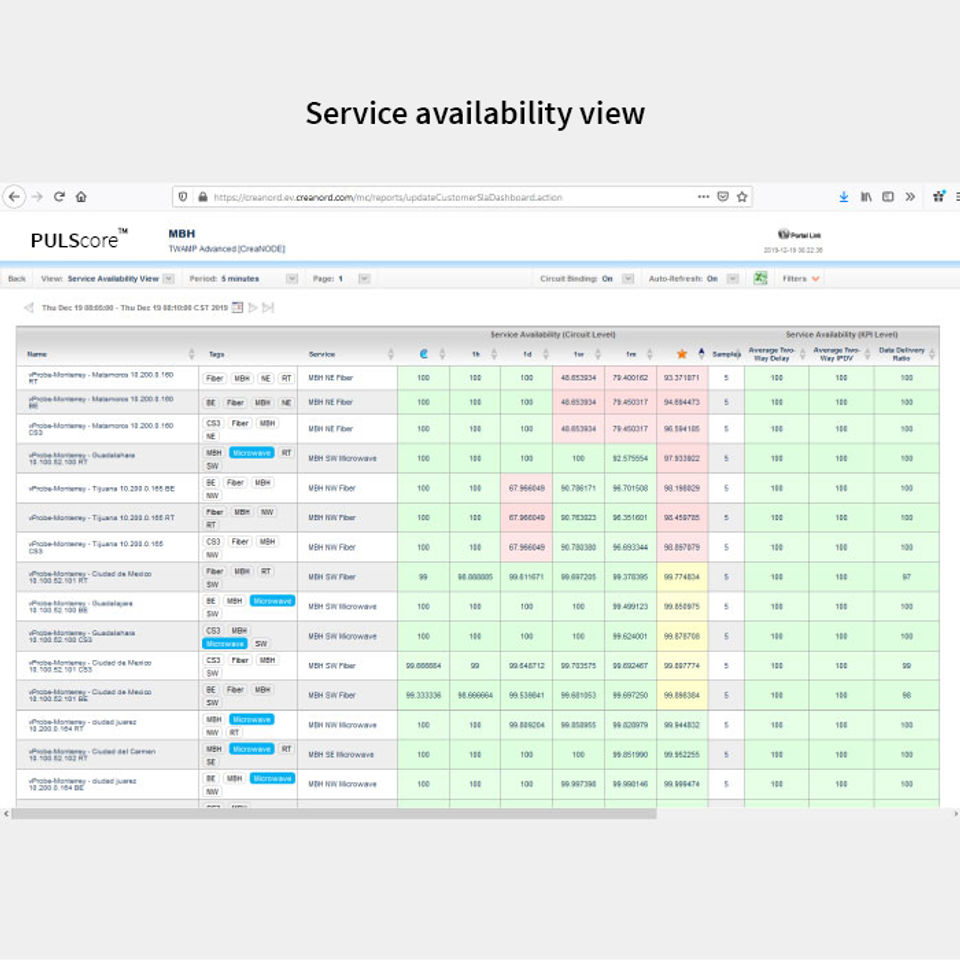This screenshot has height=960, width=960.
Task: Sort the 1m availability column
Action: pos(650,354)
